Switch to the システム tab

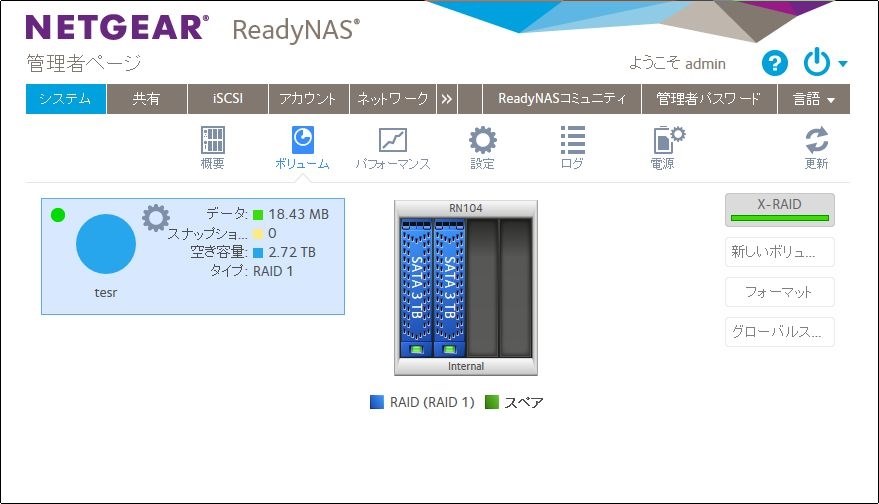[x=66, y=99]
